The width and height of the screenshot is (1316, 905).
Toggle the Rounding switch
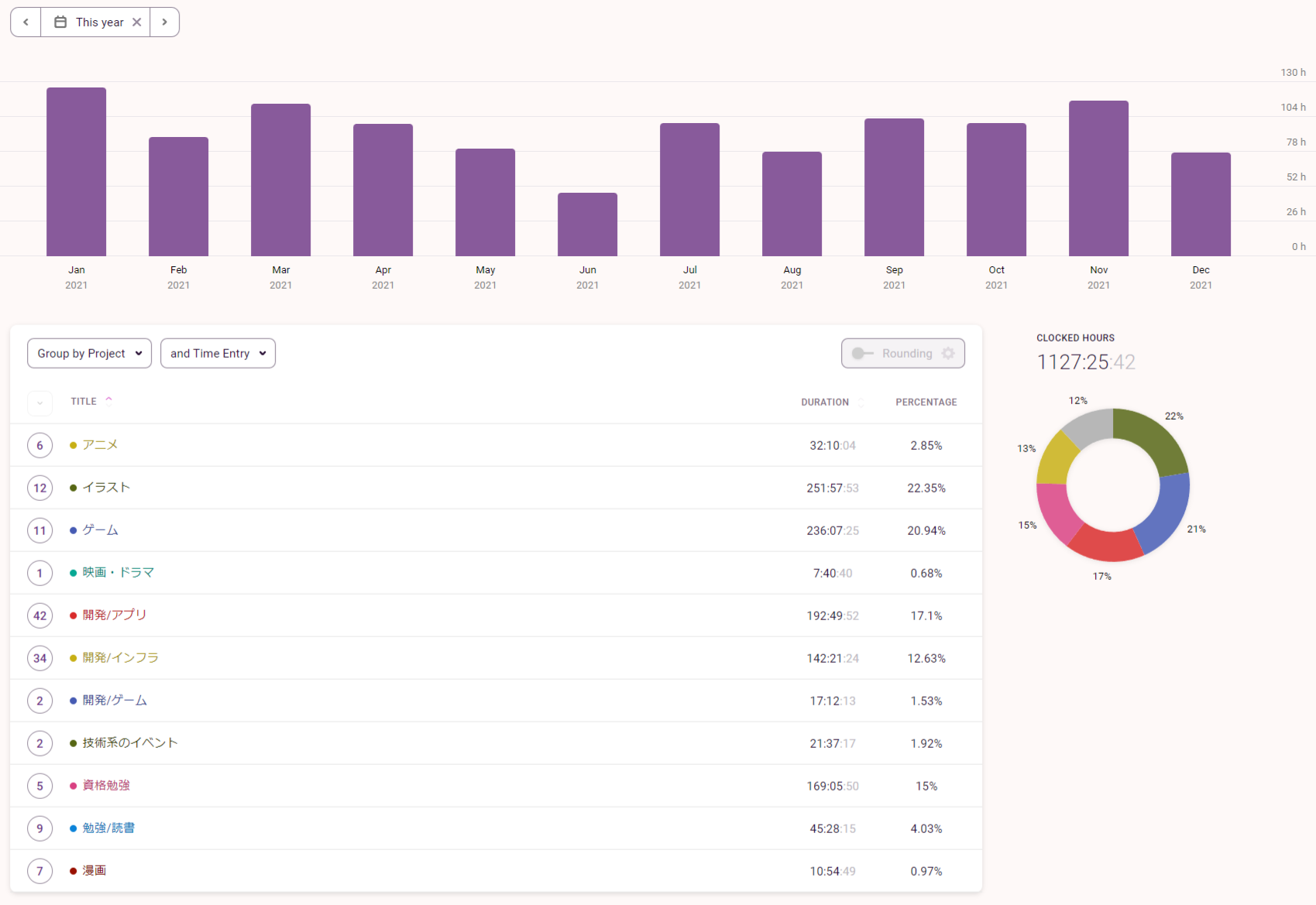863,353
